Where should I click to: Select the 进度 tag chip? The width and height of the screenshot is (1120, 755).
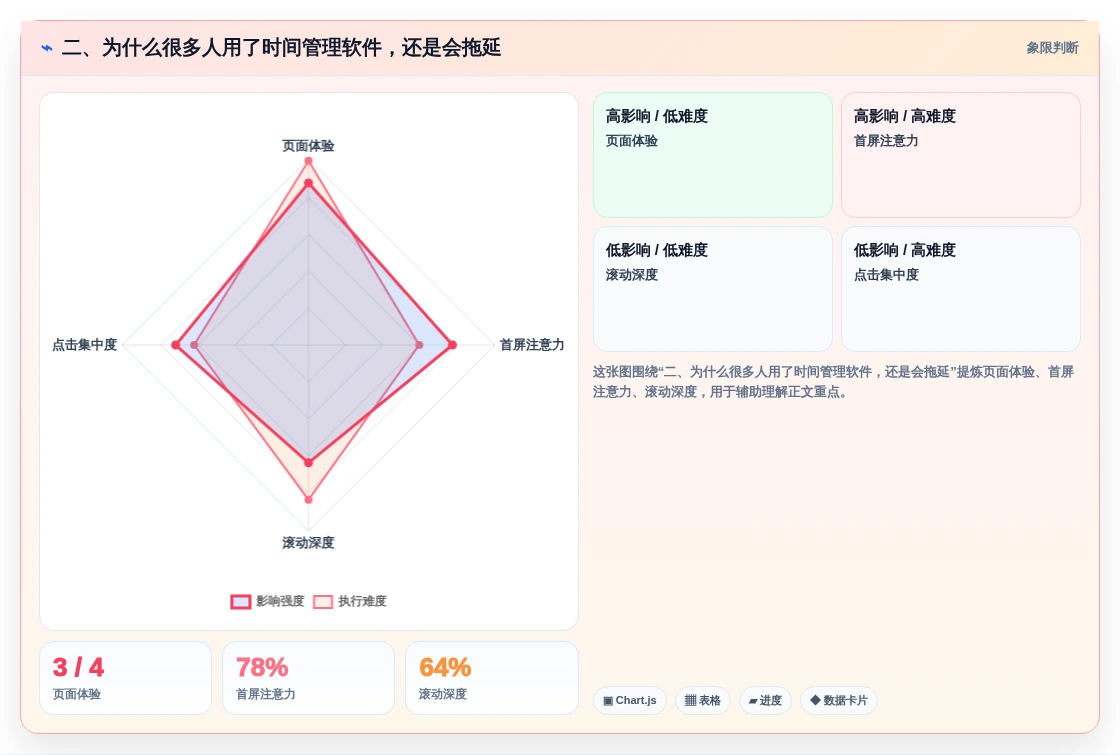(765, 700)
